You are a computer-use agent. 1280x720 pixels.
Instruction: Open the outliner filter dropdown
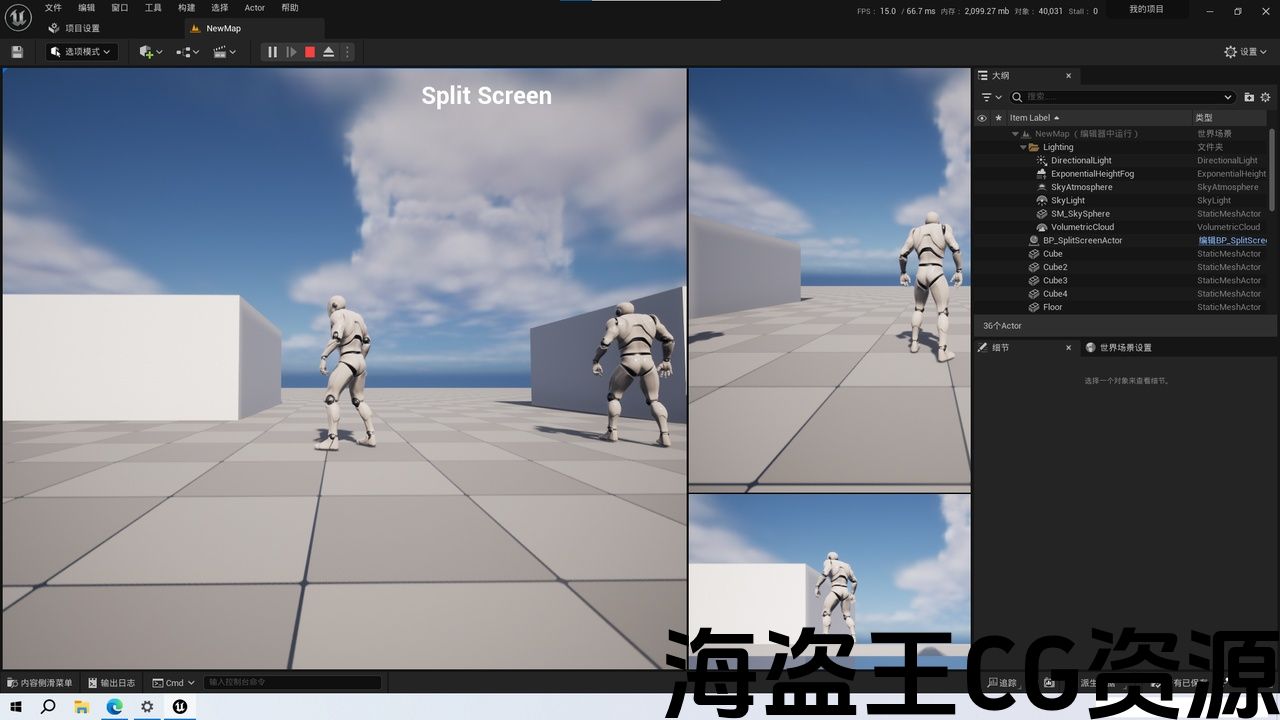(x=991, y=97)
